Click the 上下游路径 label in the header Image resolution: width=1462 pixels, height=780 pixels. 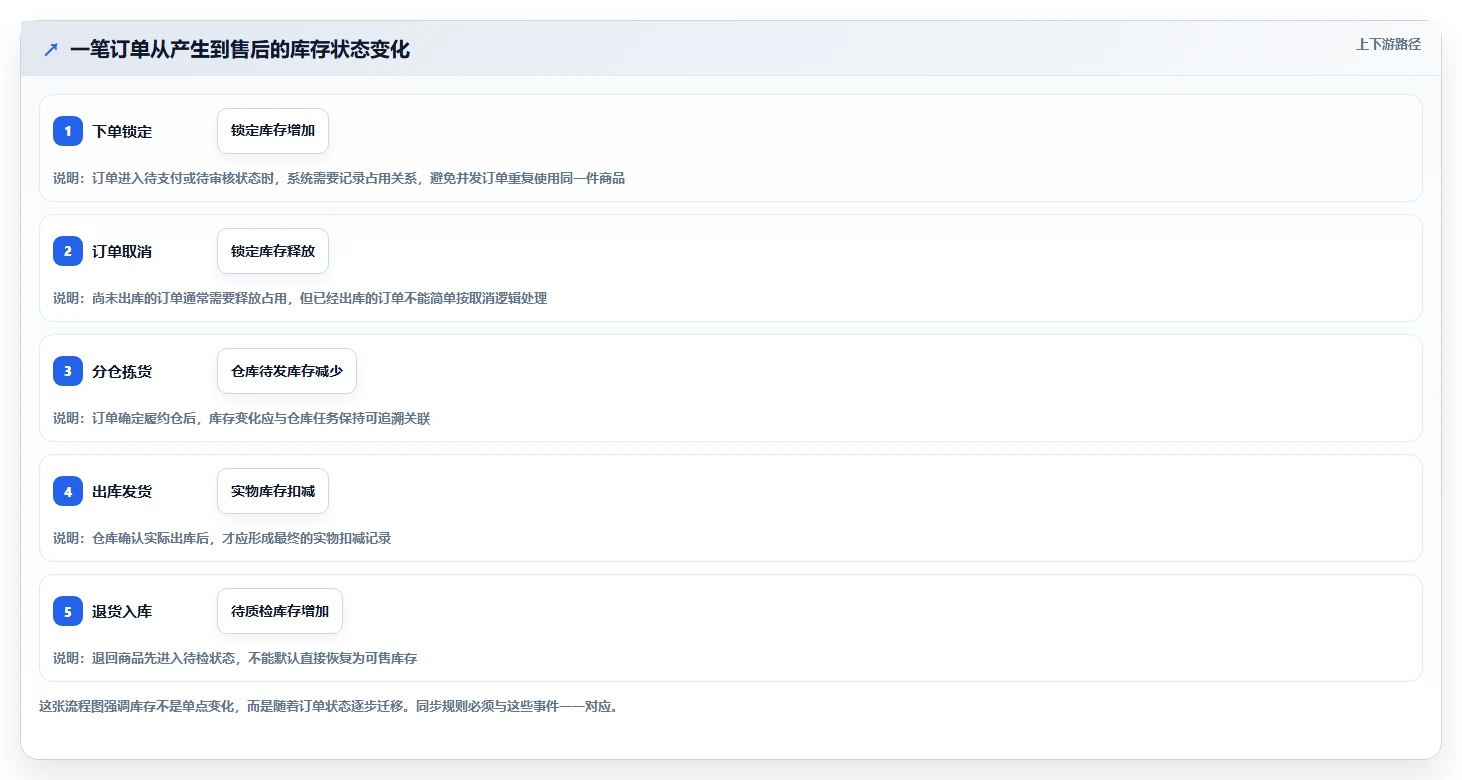pos(1388,44)
